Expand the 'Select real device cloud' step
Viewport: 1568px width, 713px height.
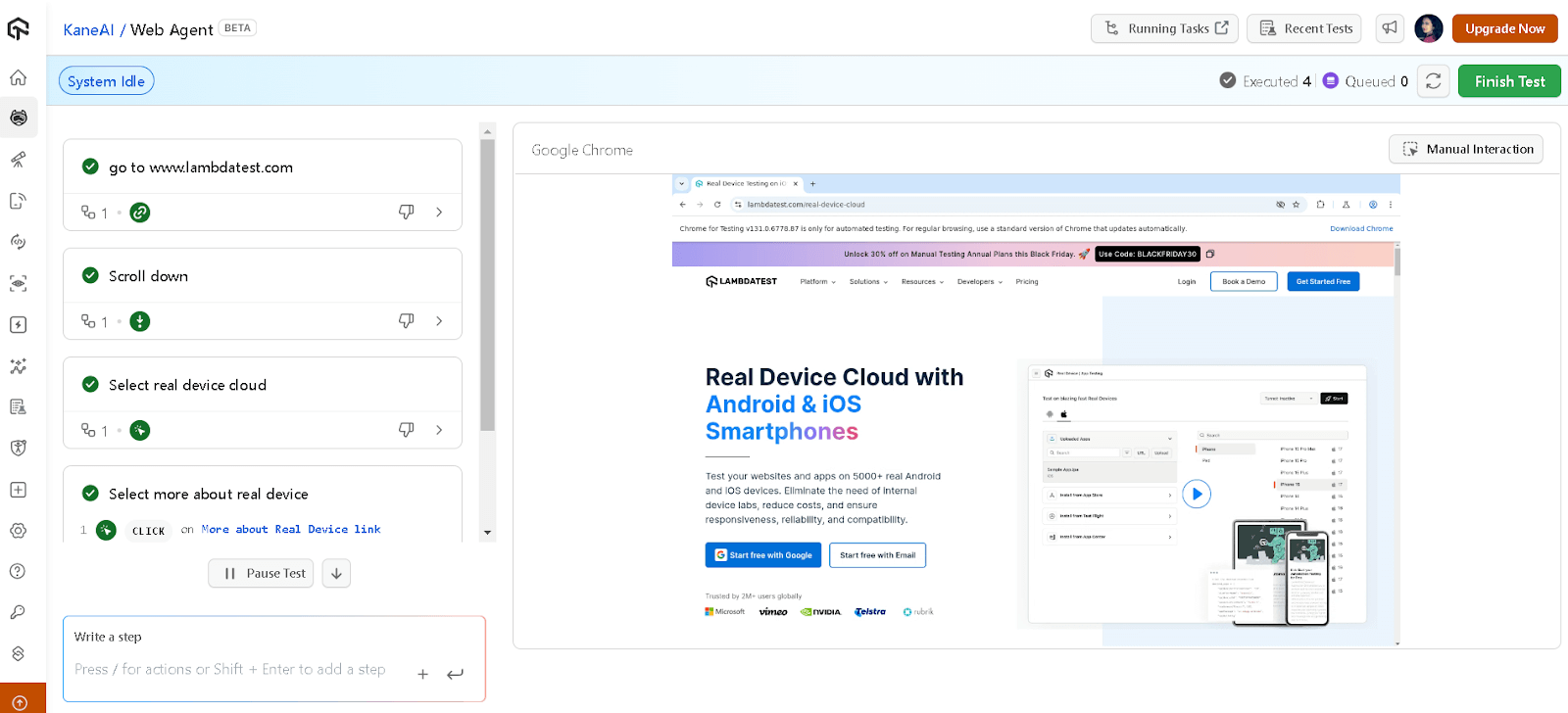pos(439,430)
